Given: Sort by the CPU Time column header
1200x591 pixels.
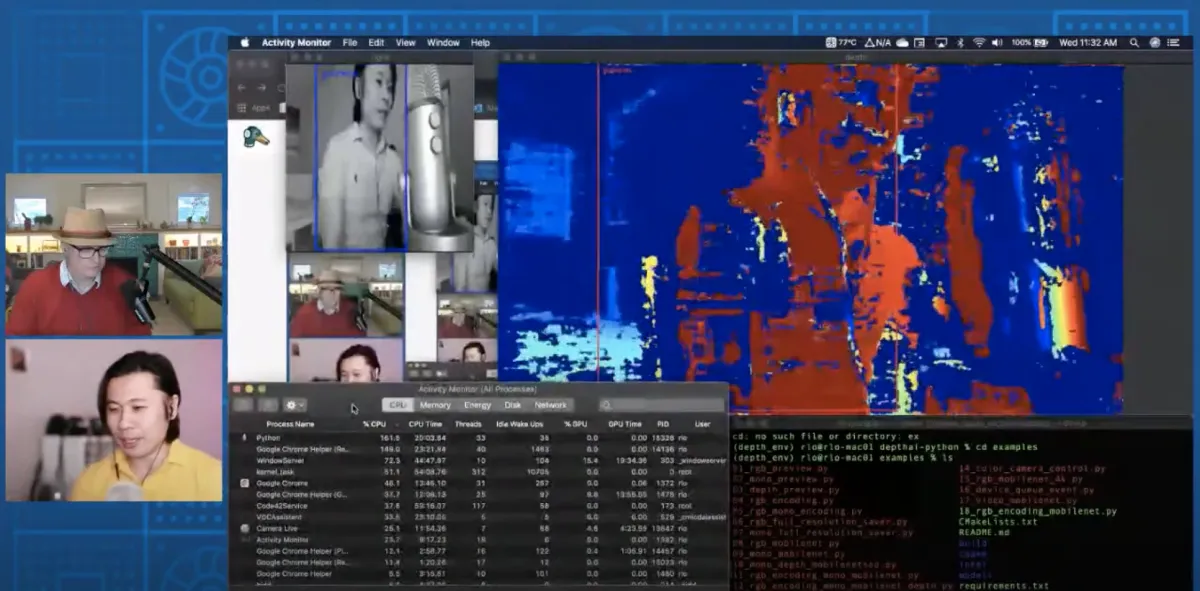Looking at the screenshot, I should coord(425,424).
